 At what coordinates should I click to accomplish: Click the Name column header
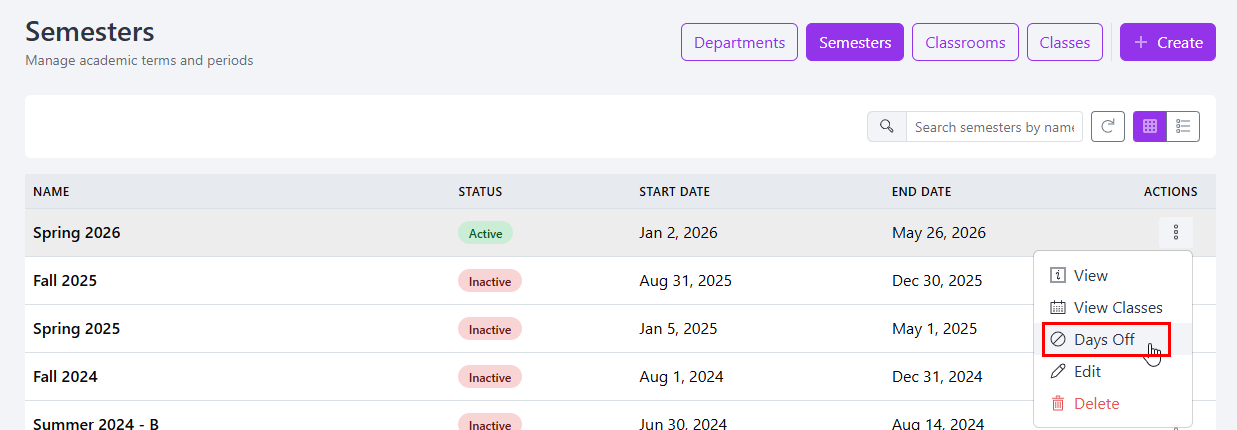pos(51,192)
